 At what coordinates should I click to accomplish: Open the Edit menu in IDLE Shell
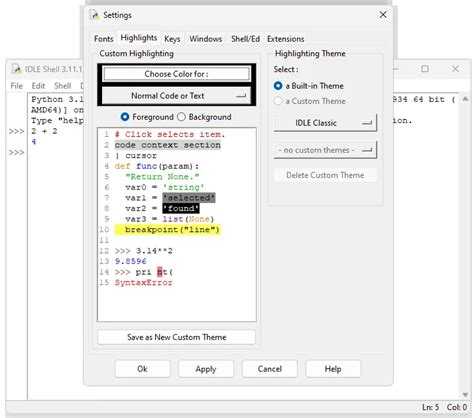click(x=38, y=86)
